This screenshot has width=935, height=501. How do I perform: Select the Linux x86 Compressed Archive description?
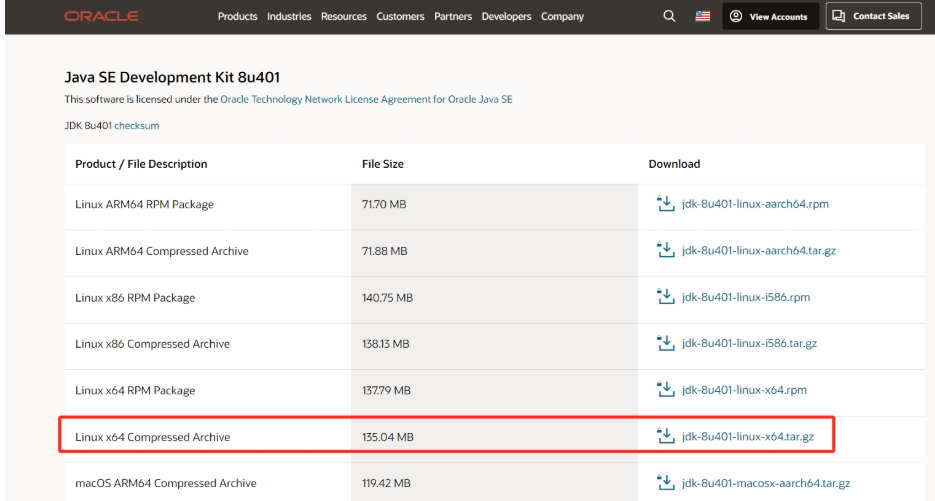click(152, 344)
